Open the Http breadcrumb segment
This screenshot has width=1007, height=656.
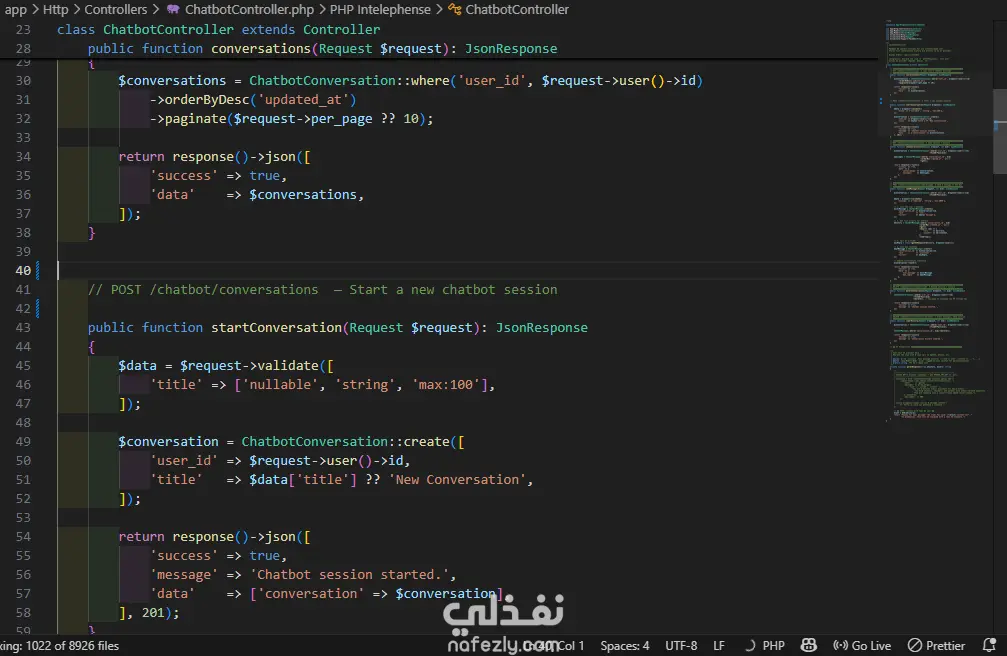coord(55,10)
